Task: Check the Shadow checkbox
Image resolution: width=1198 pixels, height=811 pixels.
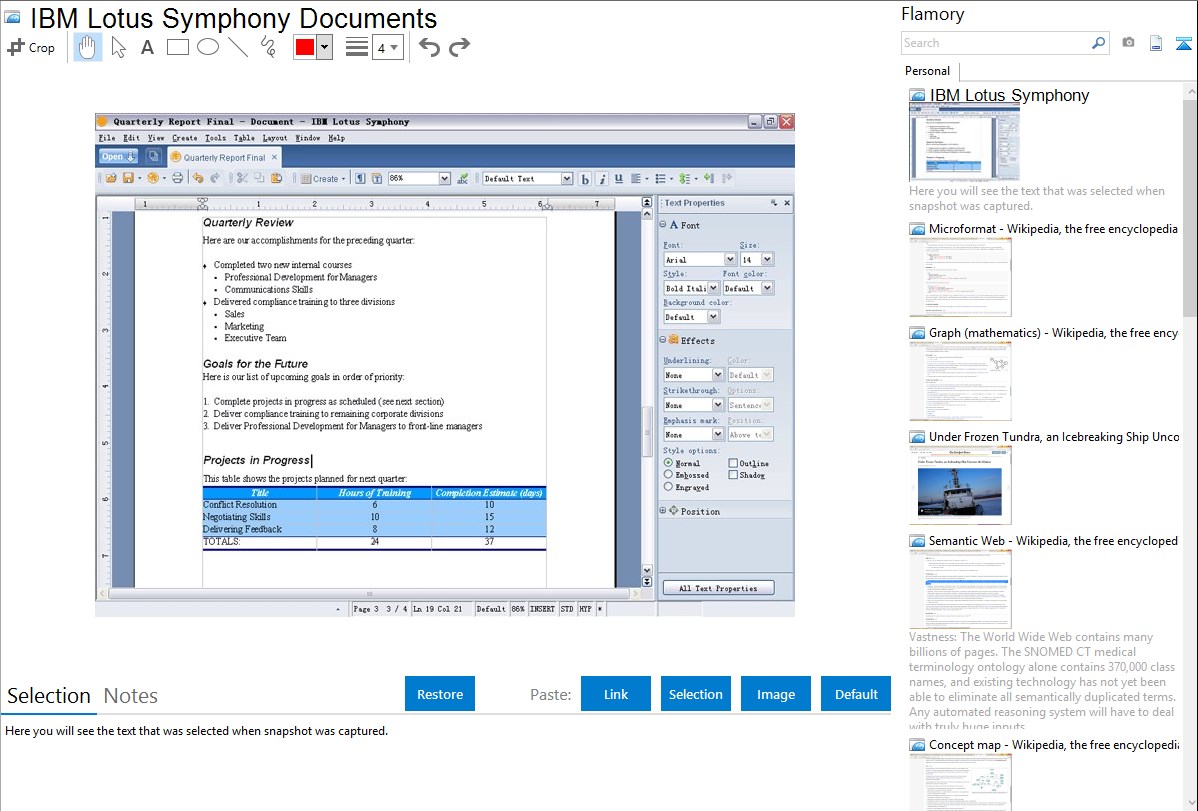Action: tap(733, 475)
